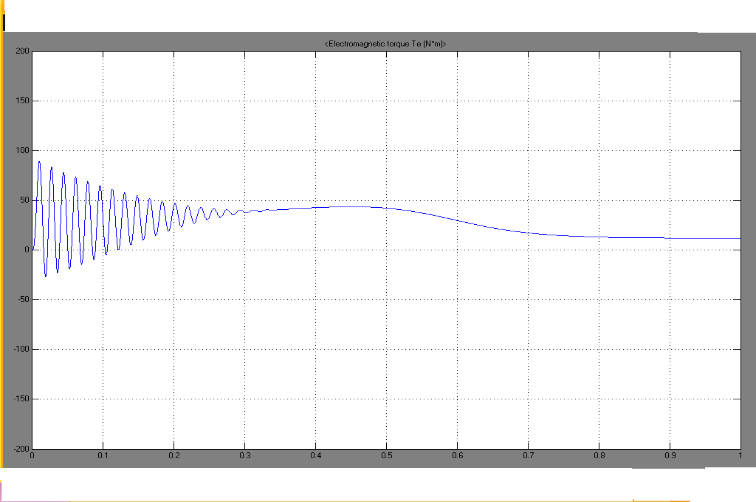Click the 150 y-axis tick label
756x502 pixels.
[24, 100]
